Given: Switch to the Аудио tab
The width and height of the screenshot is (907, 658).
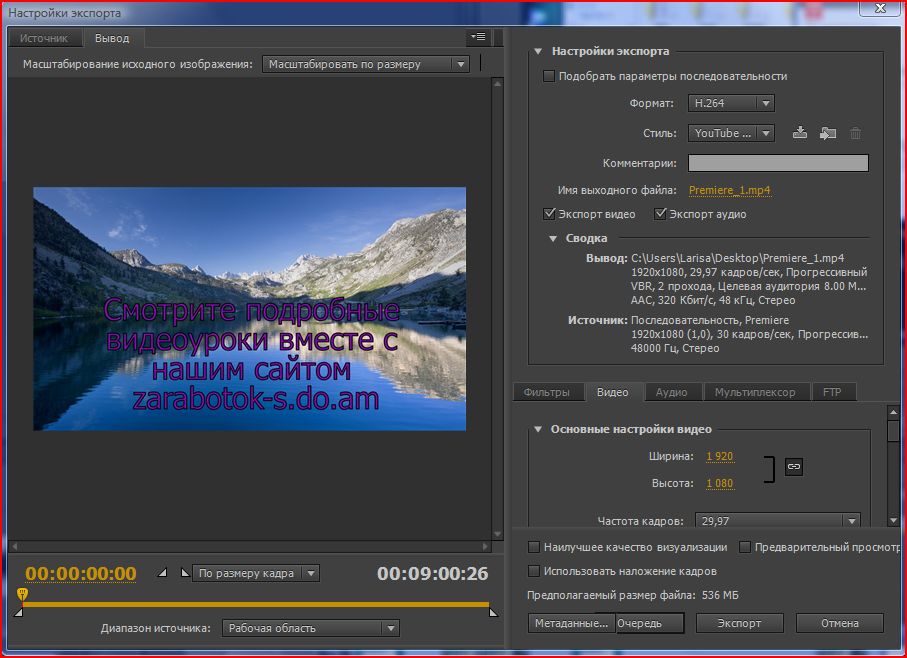Looking at the screenshot, I should click(x=671, y=392).
